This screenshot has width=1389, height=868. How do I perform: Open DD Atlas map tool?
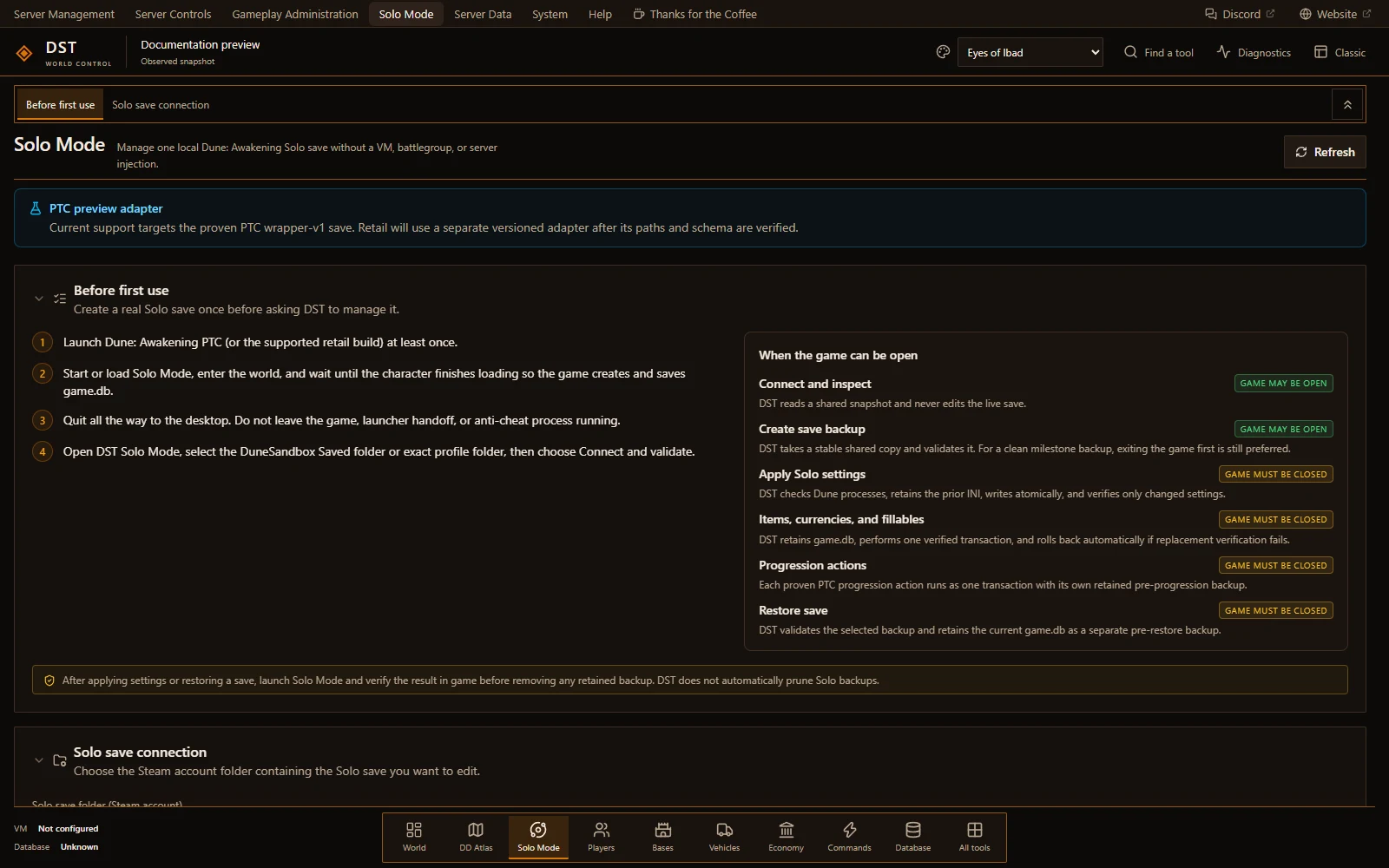click(x=476, y=838)
